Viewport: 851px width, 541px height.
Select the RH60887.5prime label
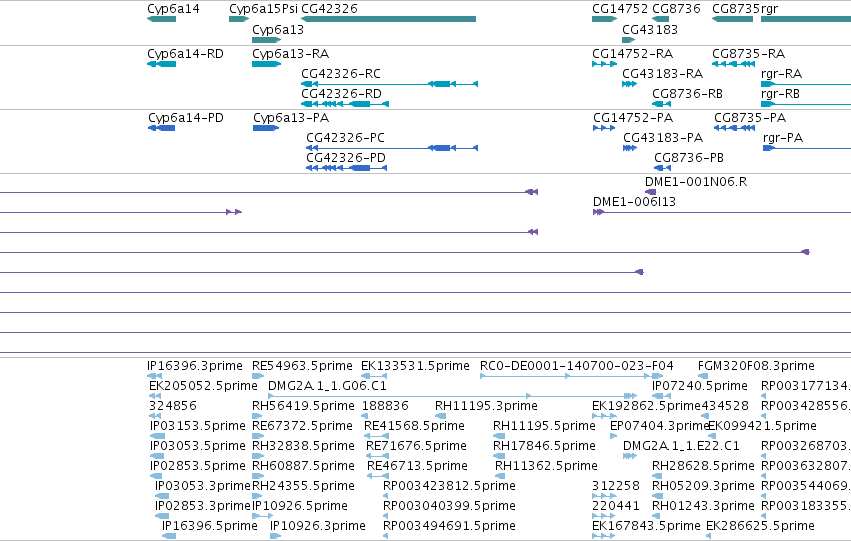pos(303,466)
